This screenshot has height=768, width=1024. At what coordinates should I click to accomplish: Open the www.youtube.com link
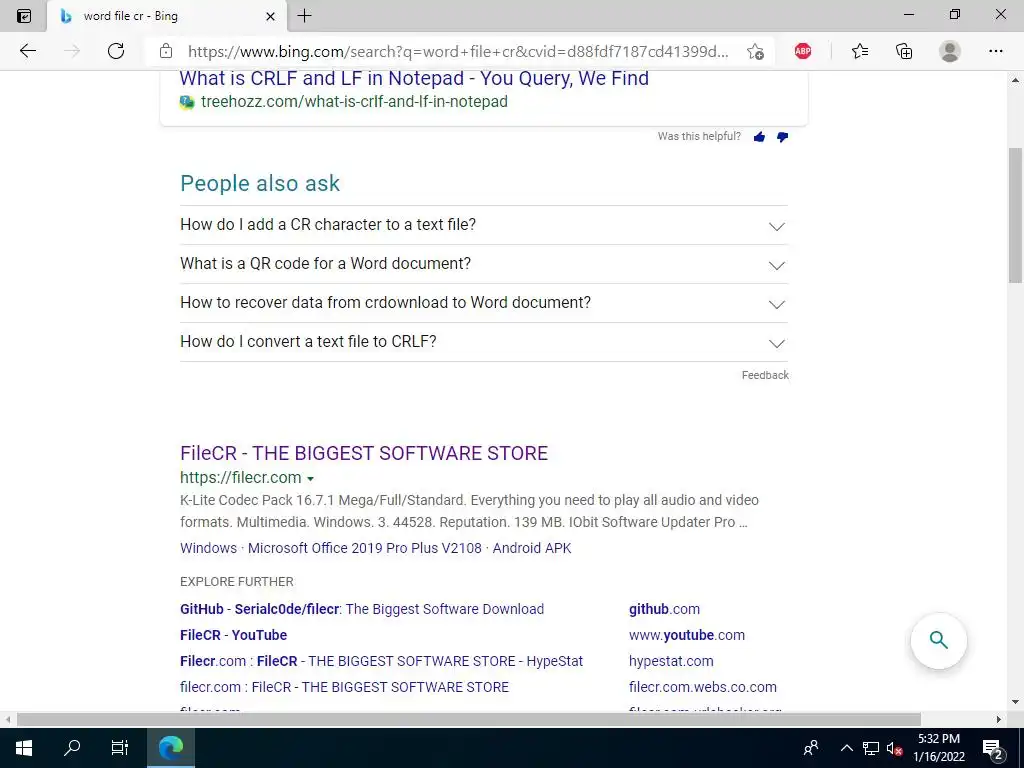[686, 635]
